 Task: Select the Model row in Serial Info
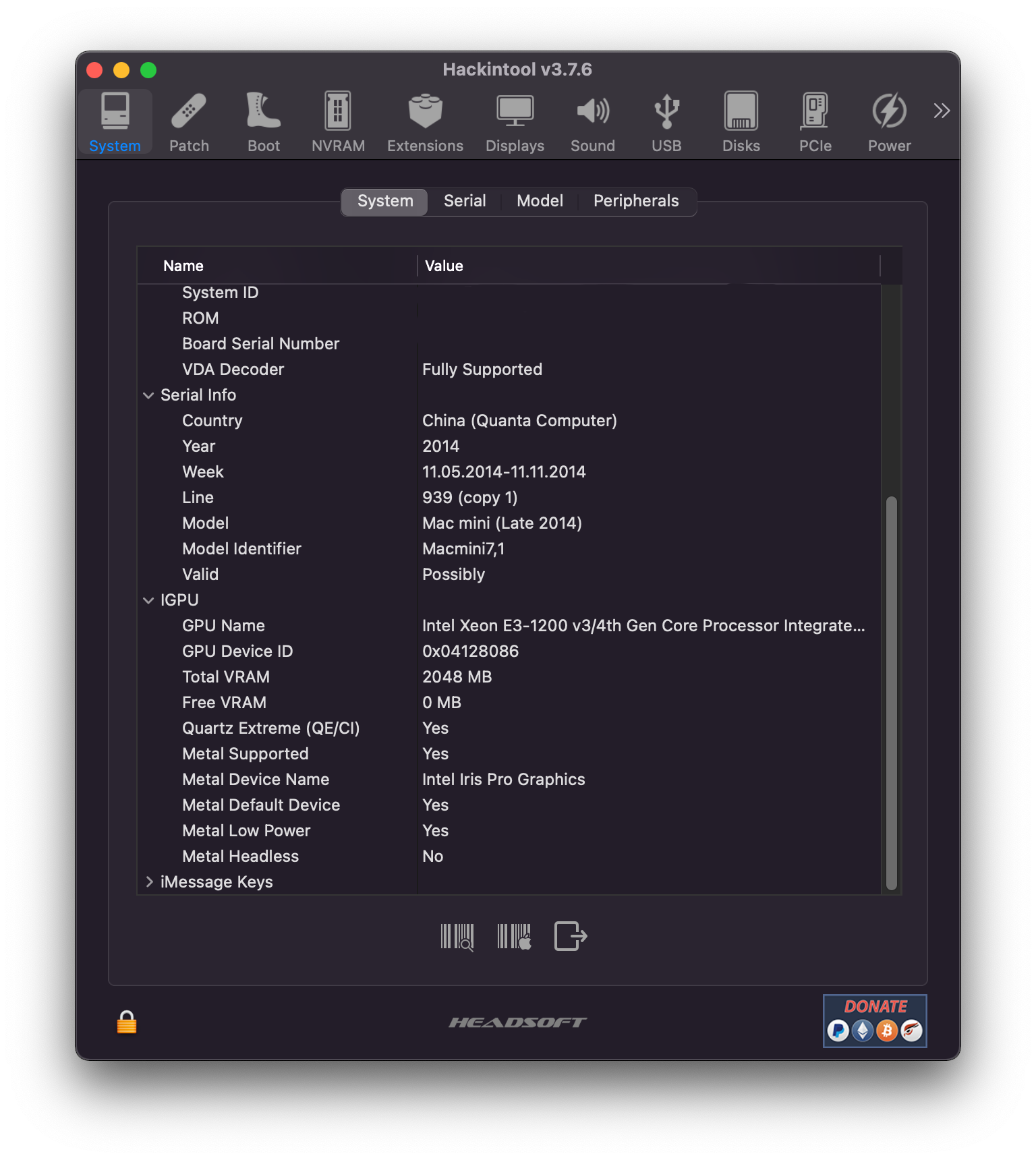click(509, 523)
